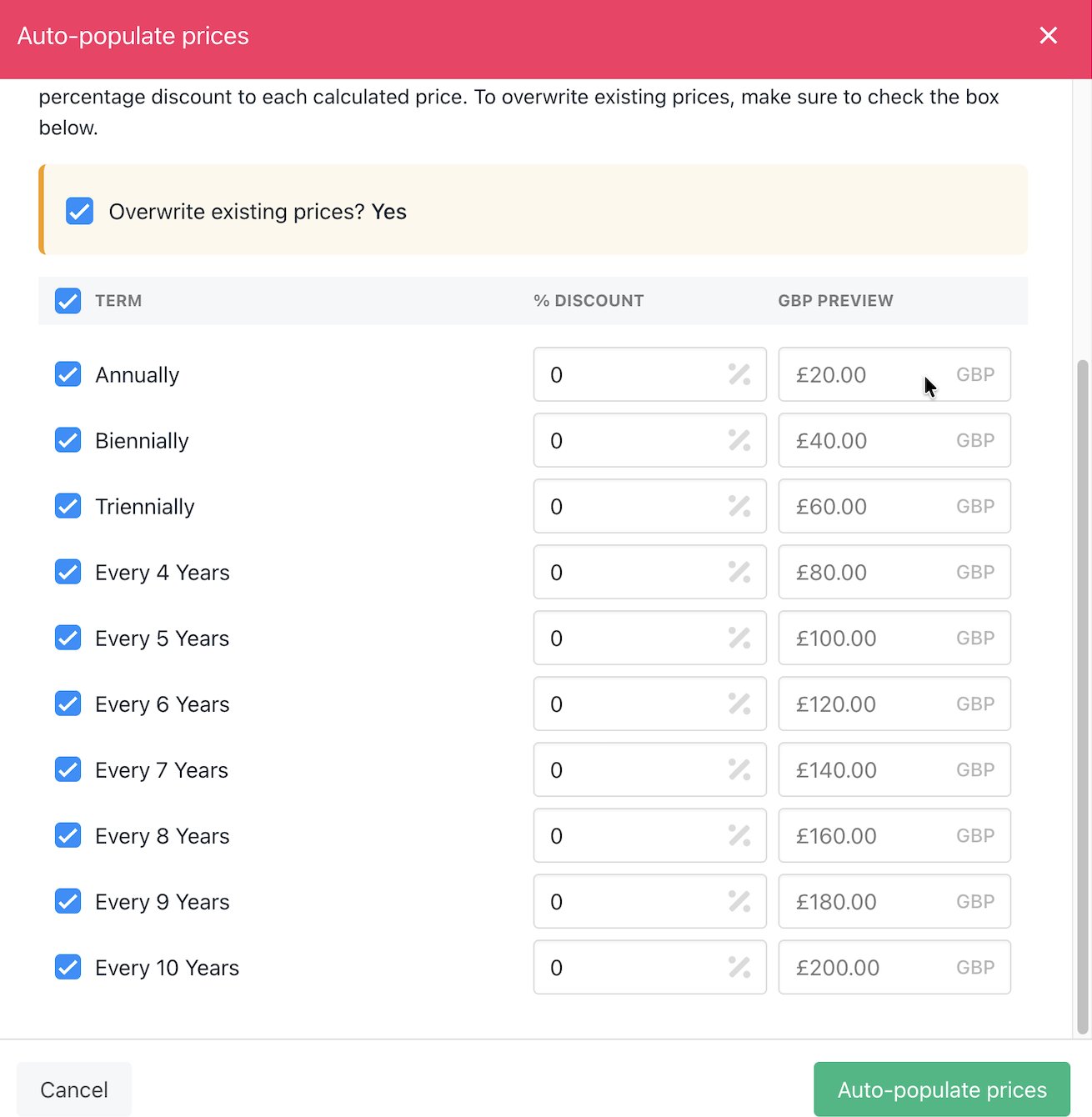Toggle Overwrite existing prices checkbox
Image resolution: width=1092 pixels, height=1117 pixels.
click(80, 211)
